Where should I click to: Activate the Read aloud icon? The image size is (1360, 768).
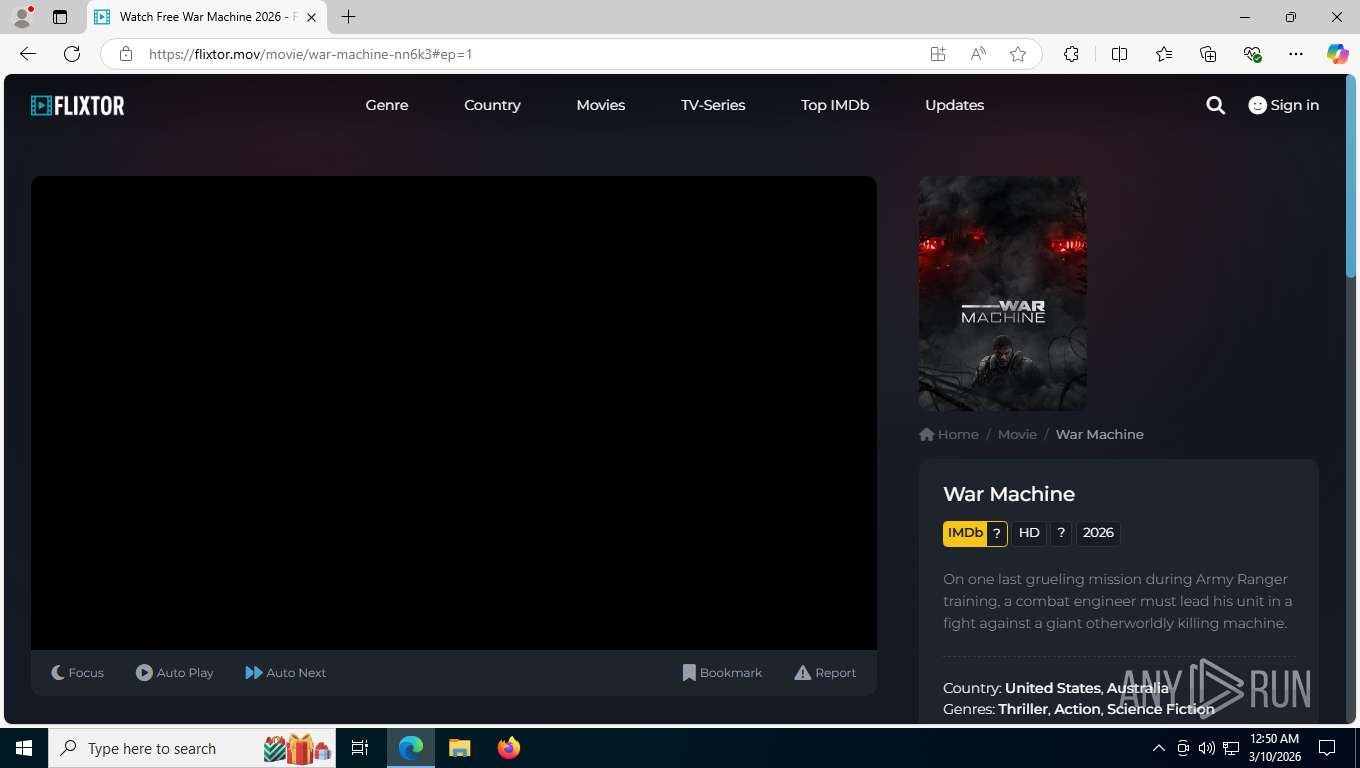click(978, 54)
